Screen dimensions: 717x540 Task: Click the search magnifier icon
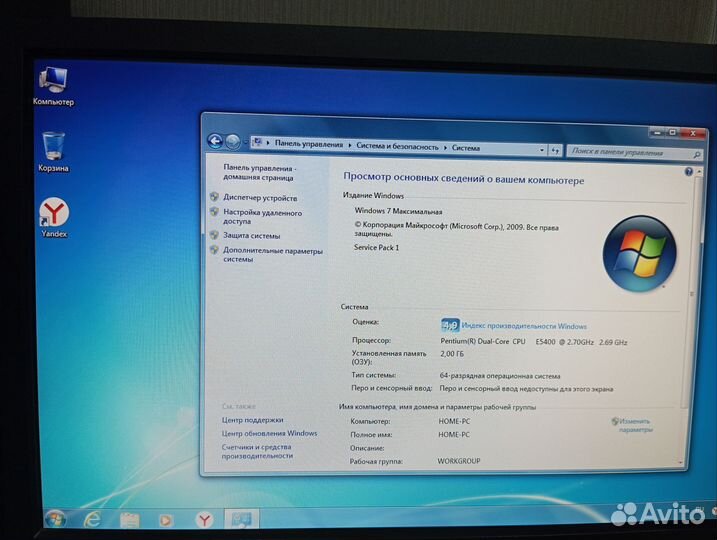click(x=696, y=155)
